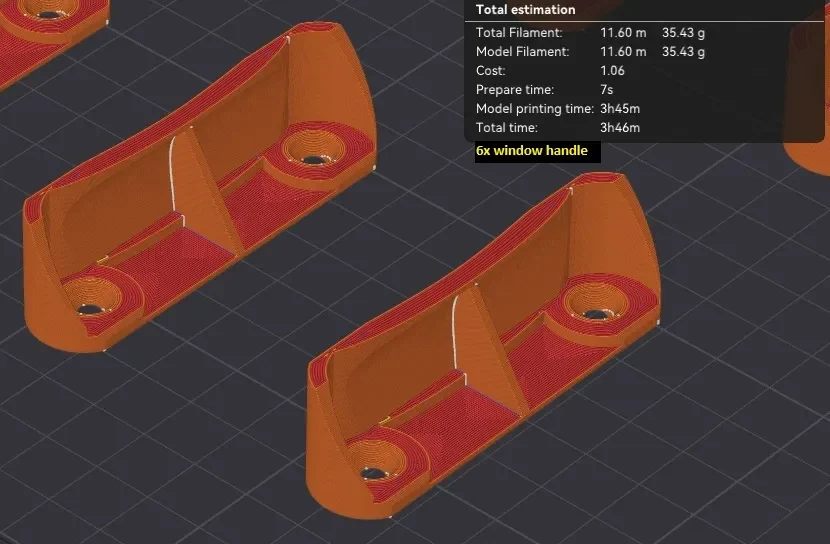Click the Model printing time label

click(535, 109)
